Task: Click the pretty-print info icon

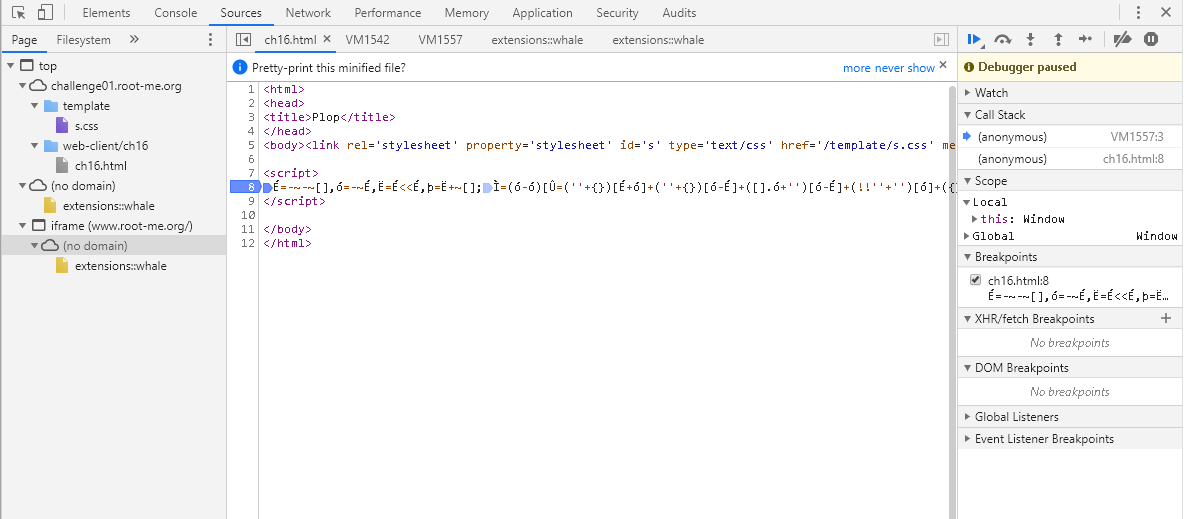Action: 240,67
